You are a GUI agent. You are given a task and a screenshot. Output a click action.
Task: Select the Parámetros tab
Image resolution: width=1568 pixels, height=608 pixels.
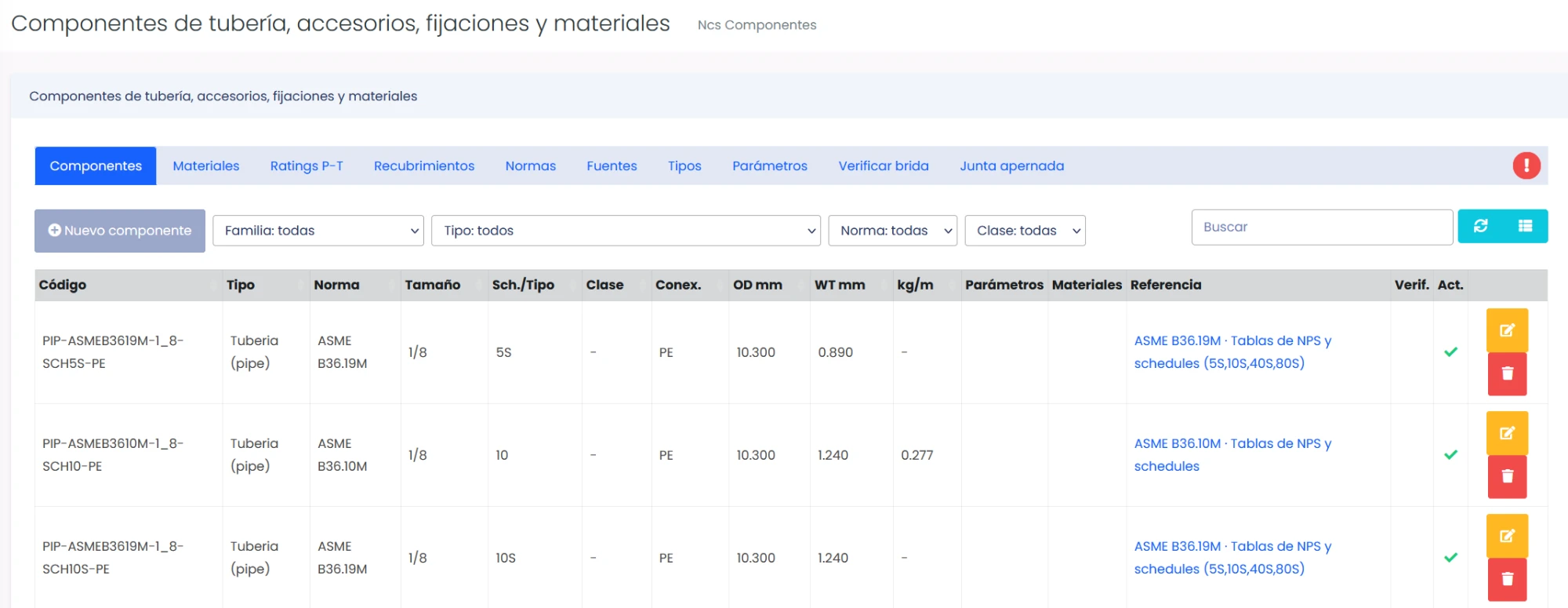pyautogui.click(x=770, y=166)
